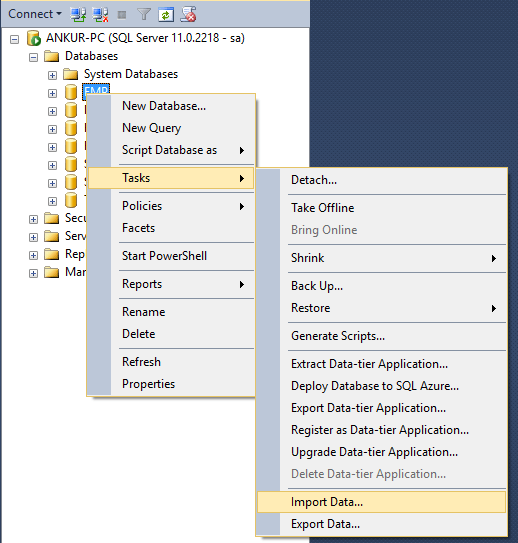The width and height of the screenshot is (518, 543).
Task: Open the Reports submenu
Action: point(171,284)
